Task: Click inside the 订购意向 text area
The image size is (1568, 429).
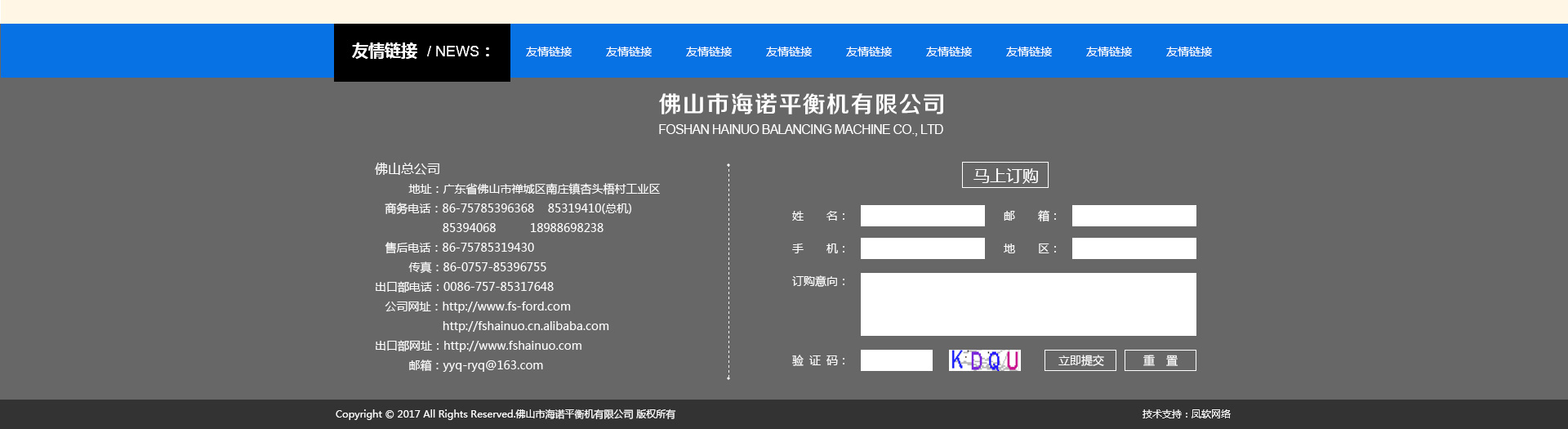Action: 1027,304
